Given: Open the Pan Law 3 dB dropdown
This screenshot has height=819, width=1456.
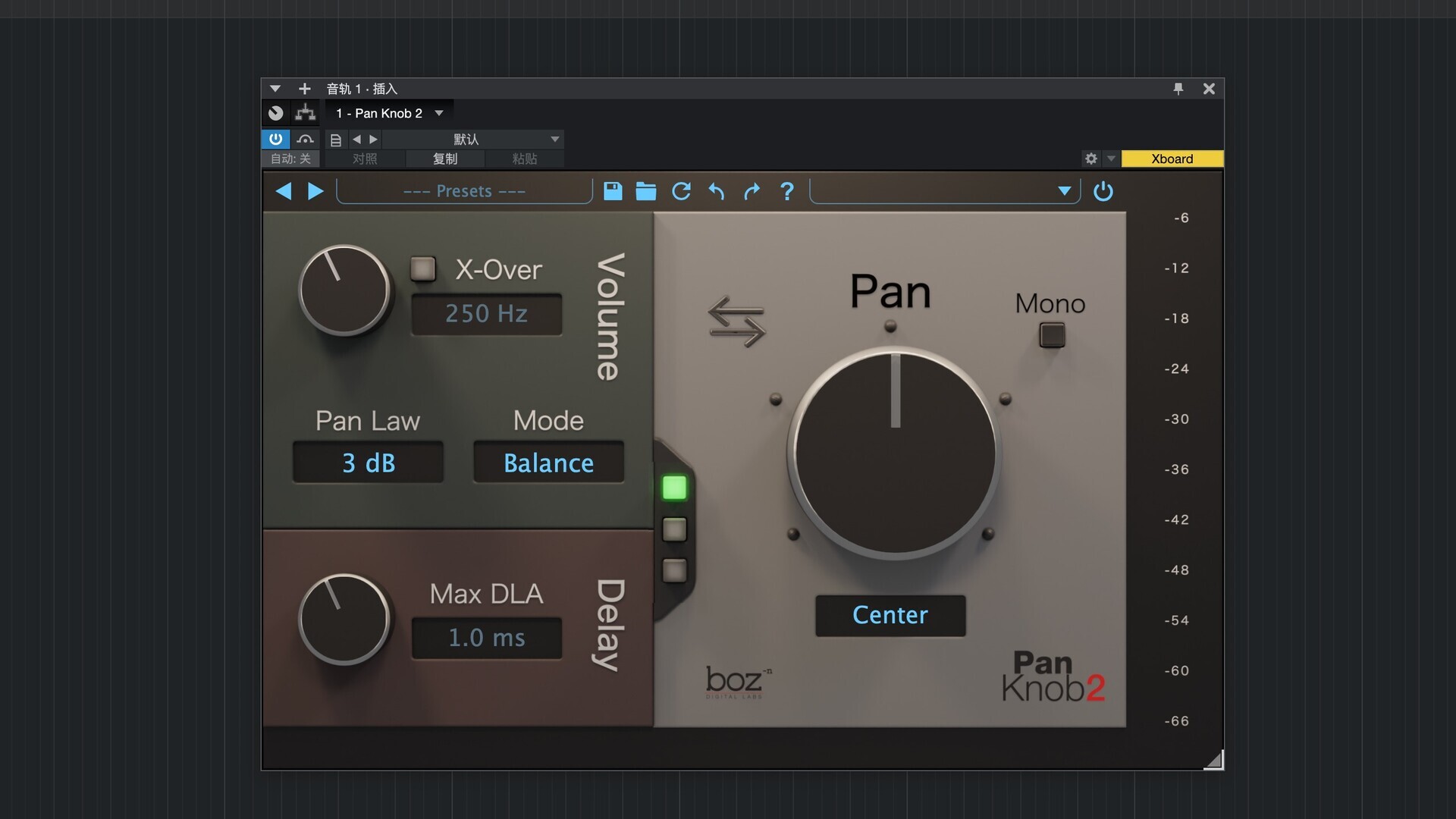Looking at the screenshot, I should coord(369,463).
